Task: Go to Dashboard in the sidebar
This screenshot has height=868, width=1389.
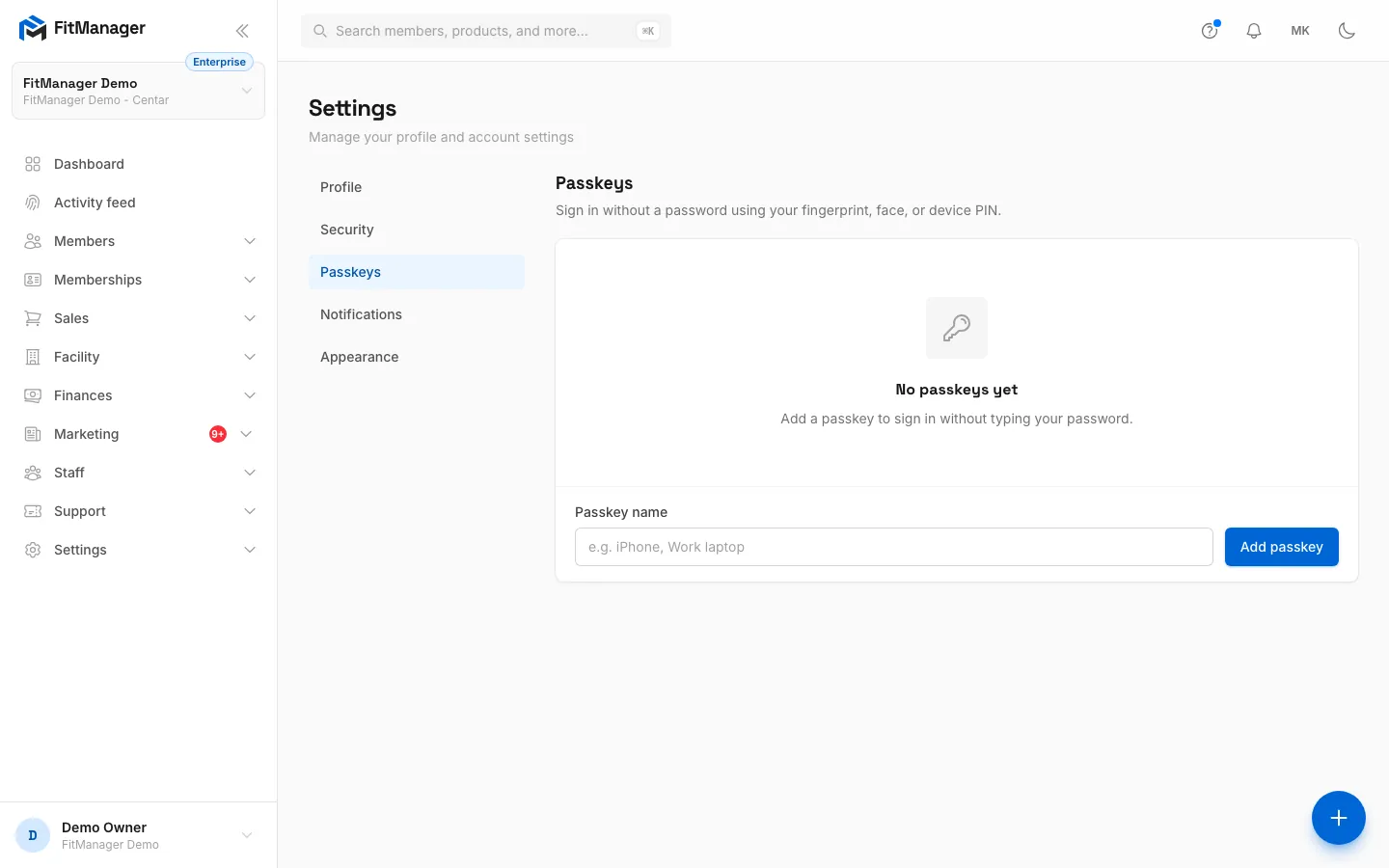Action: point(138,164)
